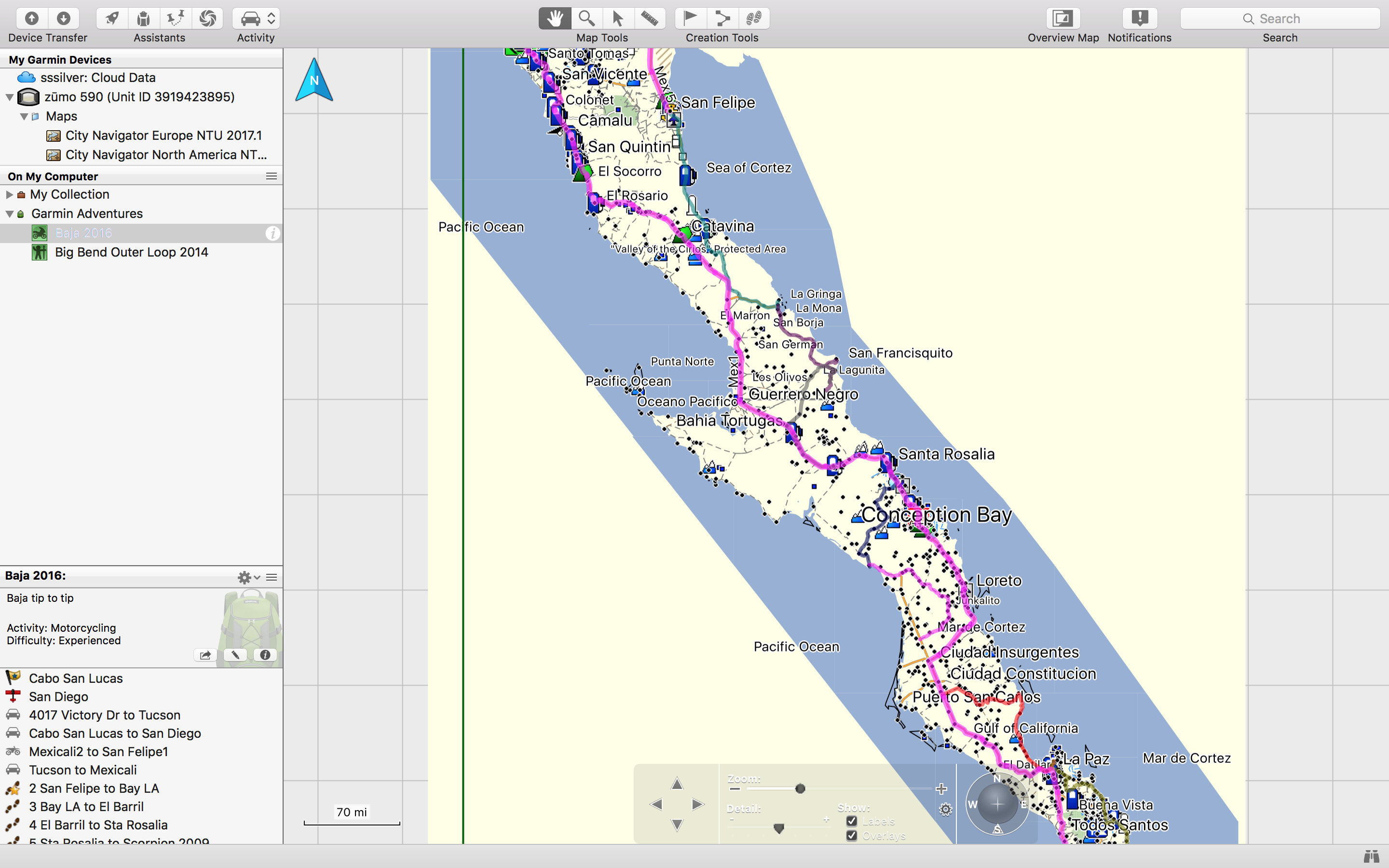Select the Hand pan map tool
The height and width of the screenshot is (868, 1389).
[x=555, y=18]
